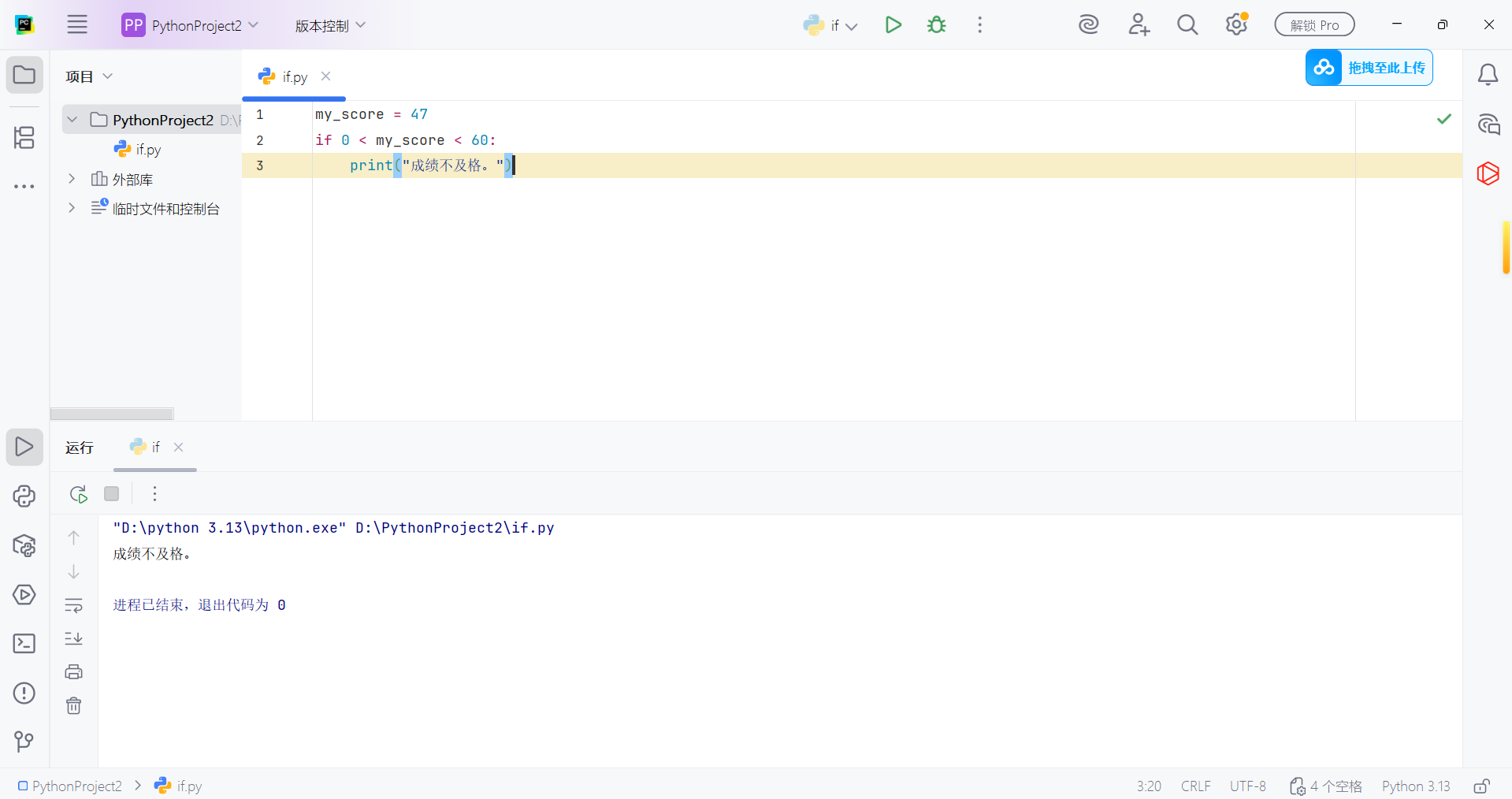Print the console output
1512x799 pixels.
coord(73,672)
